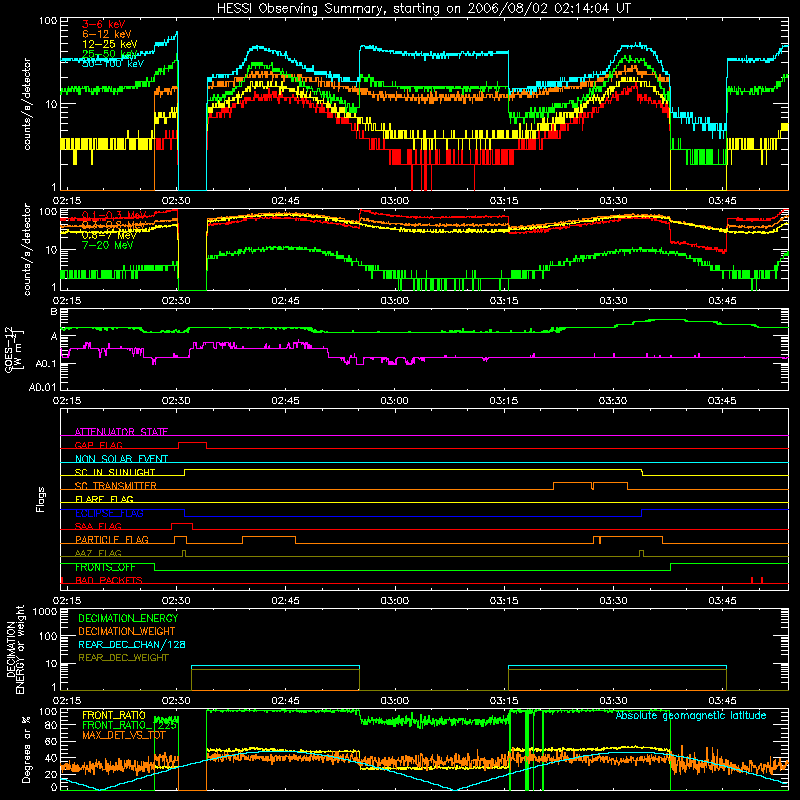Image resolution: width=800 pixels, height=800 pixels.
Task: Select the ATTENUATOR_STATE flag label
Action: [x=121, y=432]
